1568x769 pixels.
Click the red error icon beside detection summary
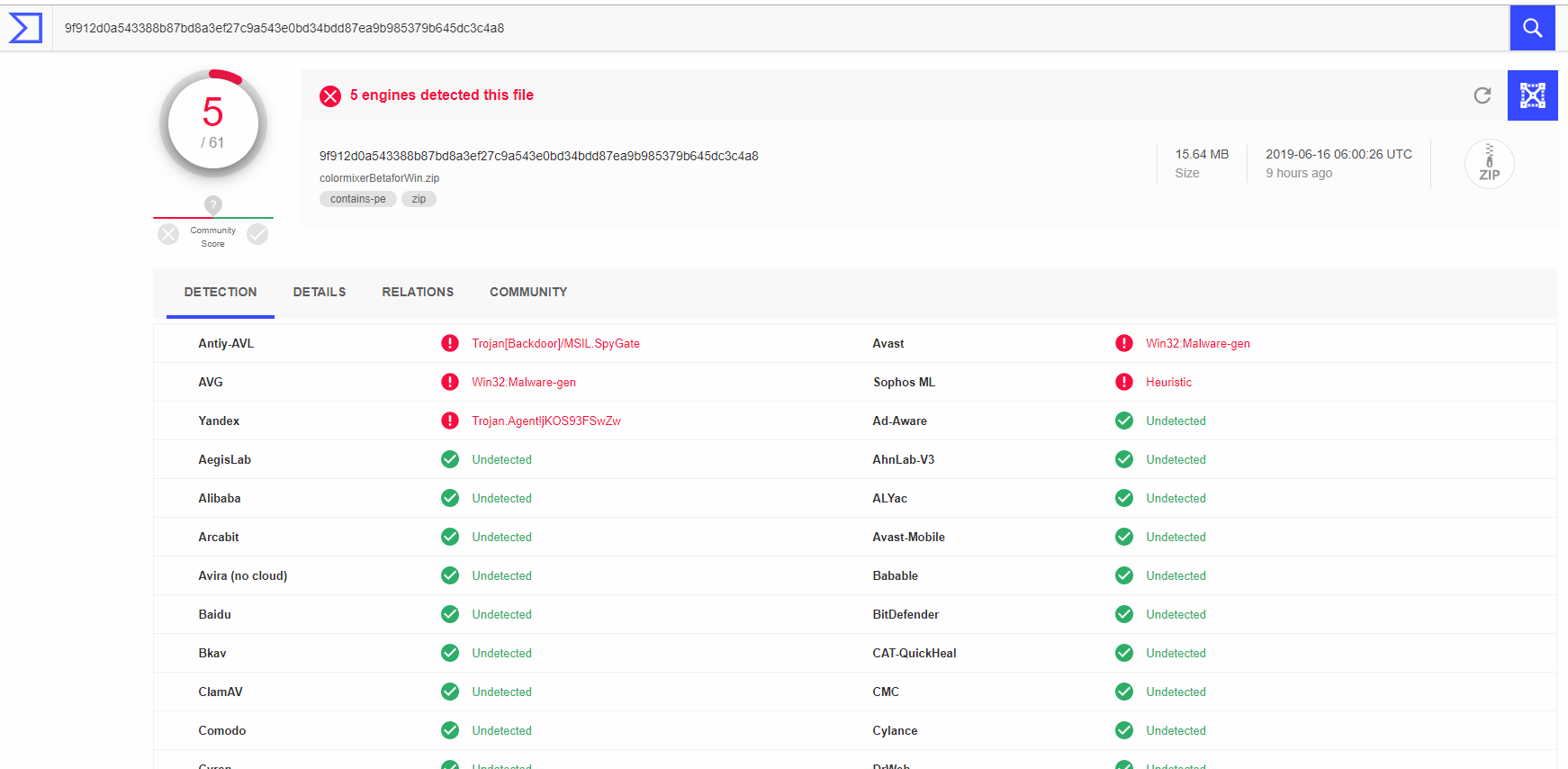330,95
